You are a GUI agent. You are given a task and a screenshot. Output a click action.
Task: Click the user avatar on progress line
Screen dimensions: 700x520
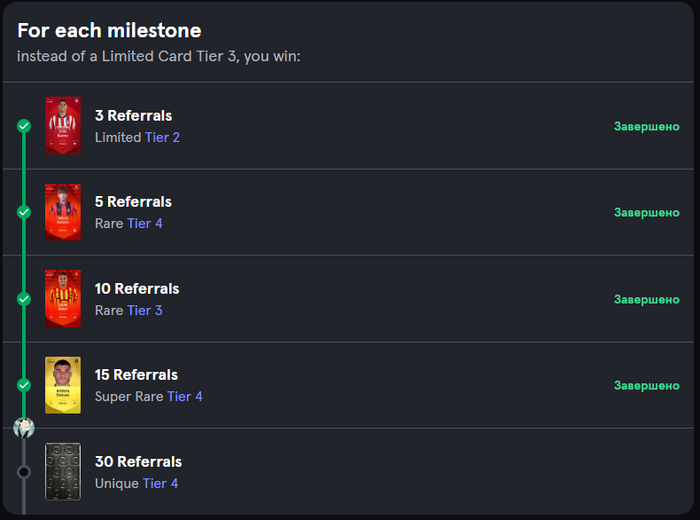24,428
